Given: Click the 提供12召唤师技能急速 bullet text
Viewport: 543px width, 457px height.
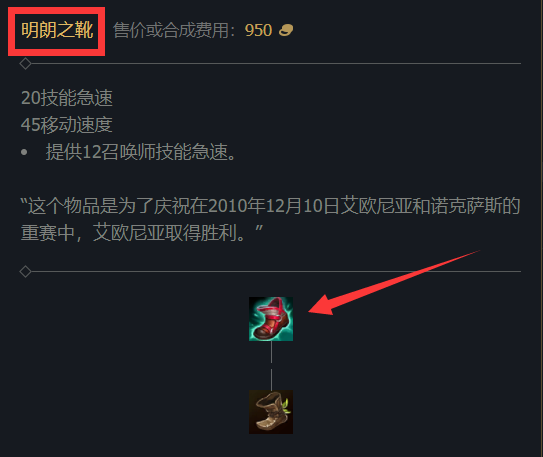Looking at the screenshot, I should click(141, 152).
